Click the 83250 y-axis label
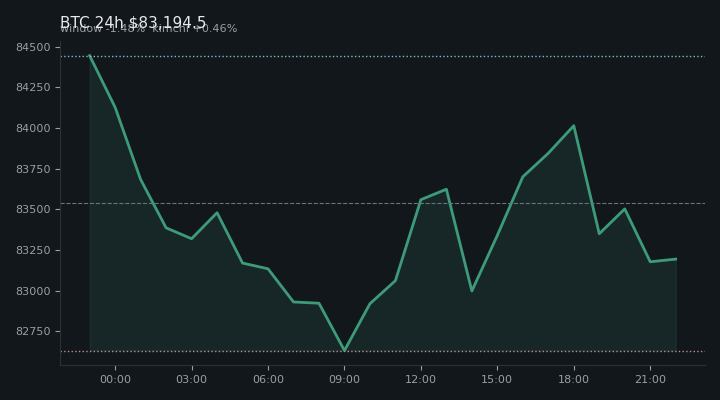Screen dimensions: 720x400 (33, 250)
